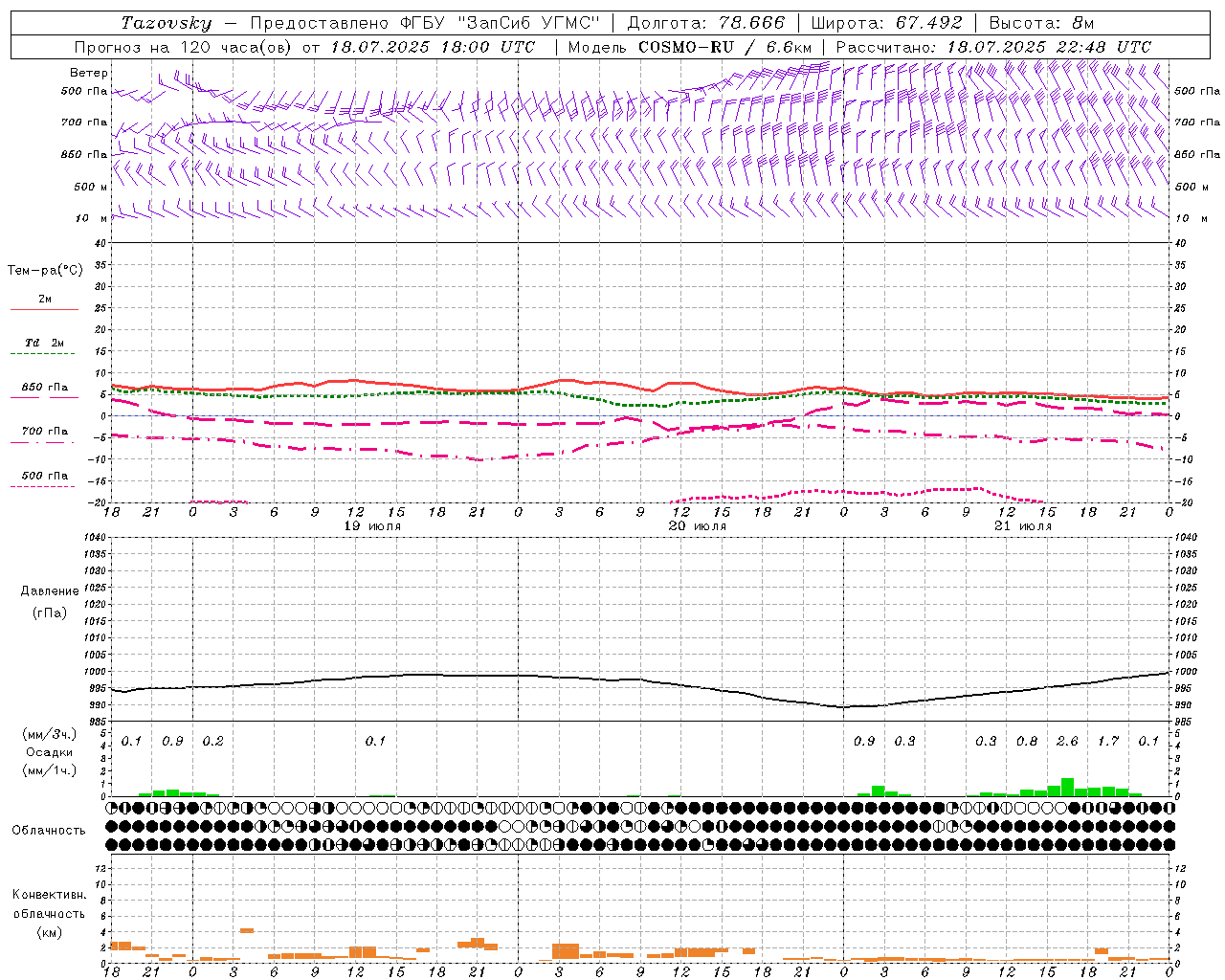The width and height of the screenshot is (1225, 980).
Task: Click the Давление pressure panel label
Action: [x=50, y=591]
